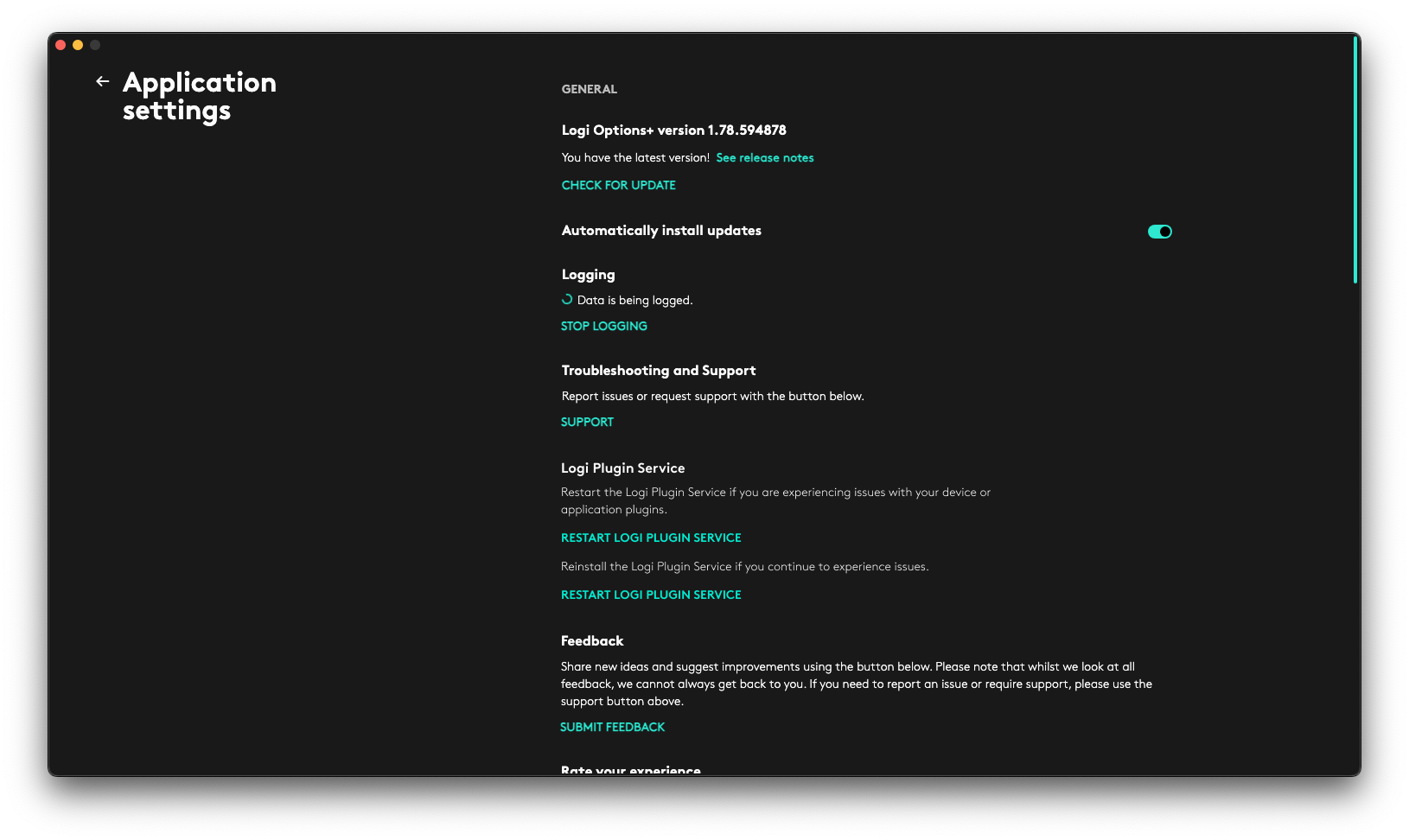
Task: Click the teal vertical scrollbar thumb
Action: click(x=1355, y=160)
